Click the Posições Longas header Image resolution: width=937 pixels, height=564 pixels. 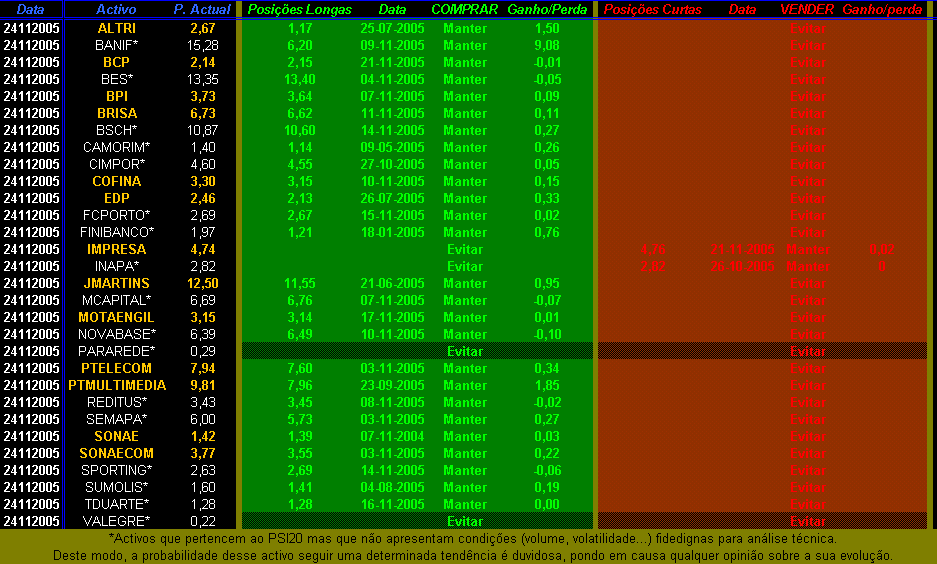point(299,9)
